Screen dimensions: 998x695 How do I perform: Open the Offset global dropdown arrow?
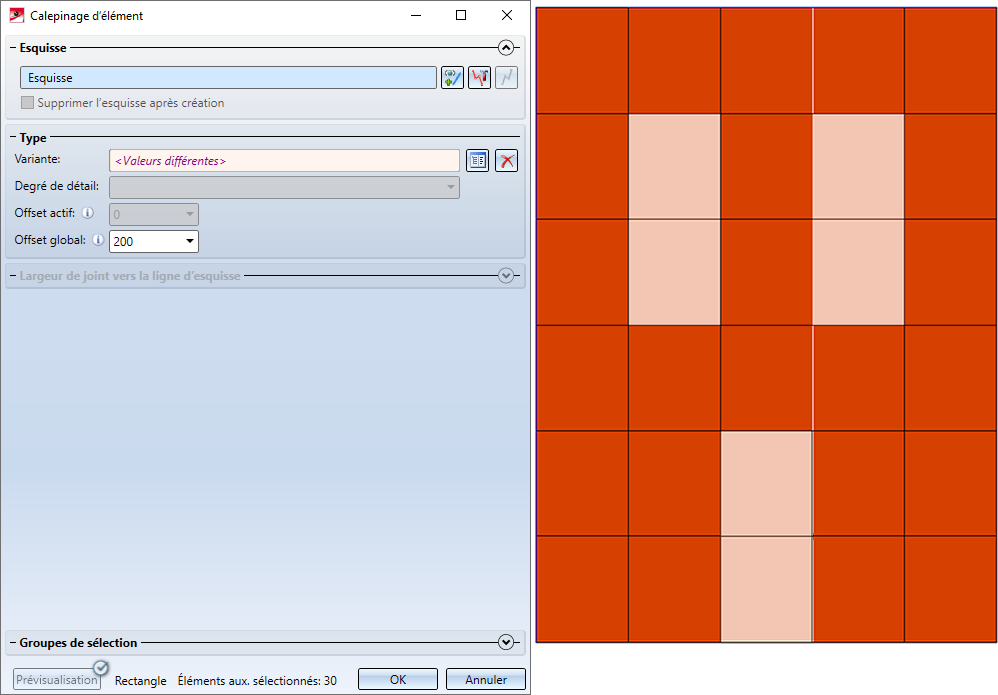click(190, 241)
